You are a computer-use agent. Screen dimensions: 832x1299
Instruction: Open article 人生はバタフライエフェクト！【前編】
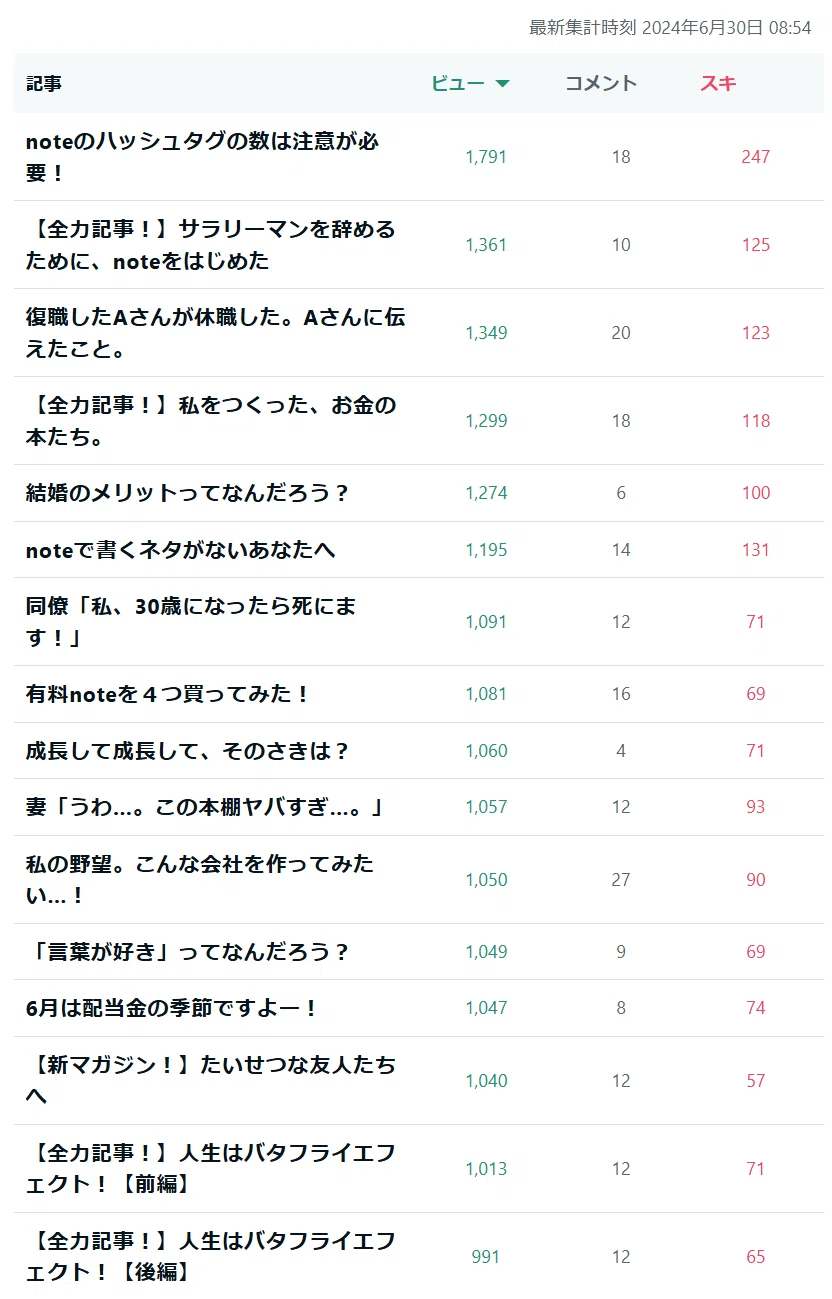(210, 1169)
